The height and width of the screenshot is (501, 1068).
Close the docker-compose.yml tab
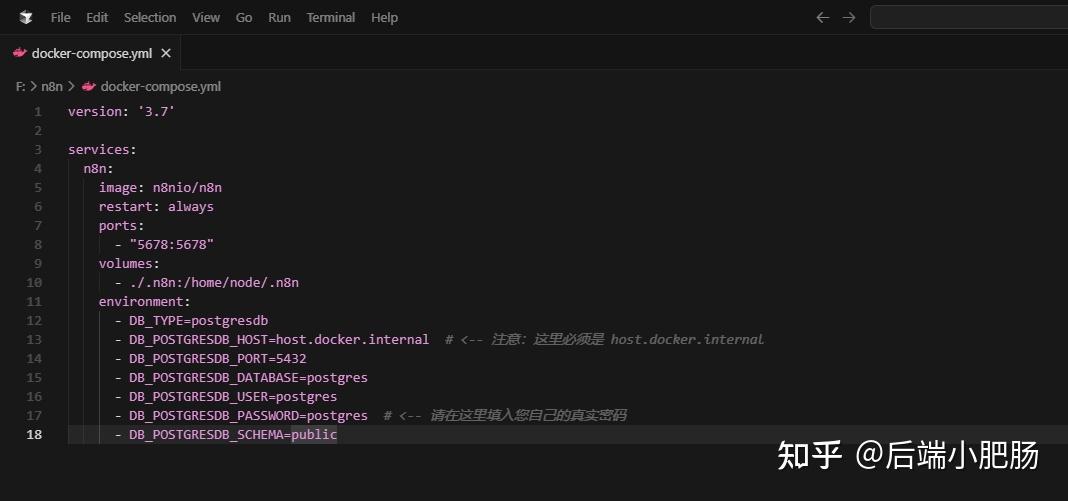click(x=166, y=53)
